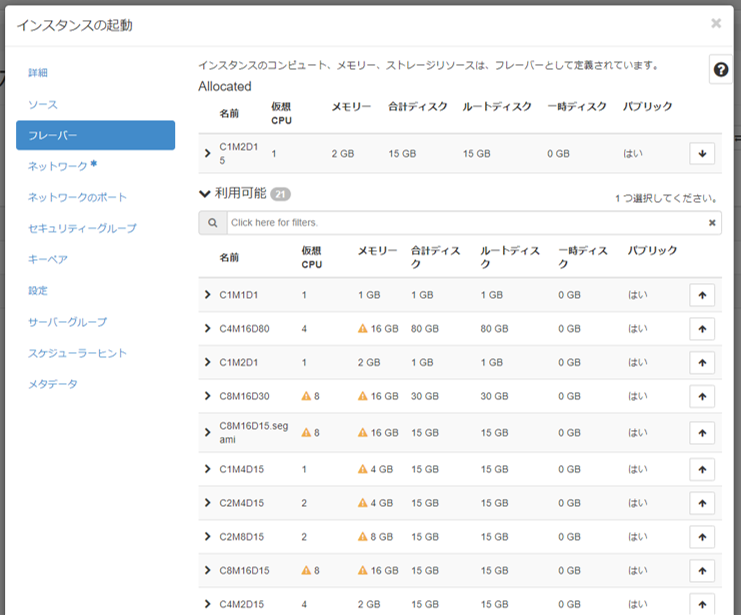Image resolution: width=741 pixels, height=615 pixels.
Task: Select the C8M16D15.segami flavor name
Action: click(254, 433)
